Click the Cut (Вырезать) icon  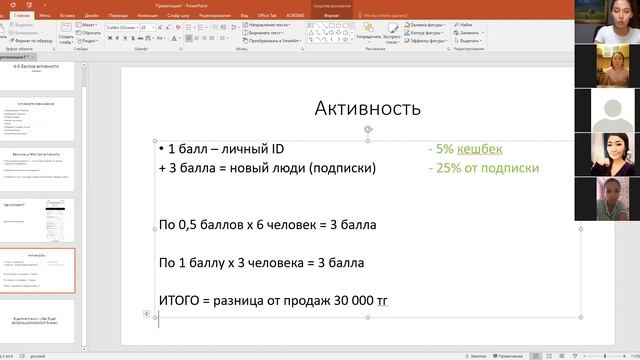tap(12, 25)
